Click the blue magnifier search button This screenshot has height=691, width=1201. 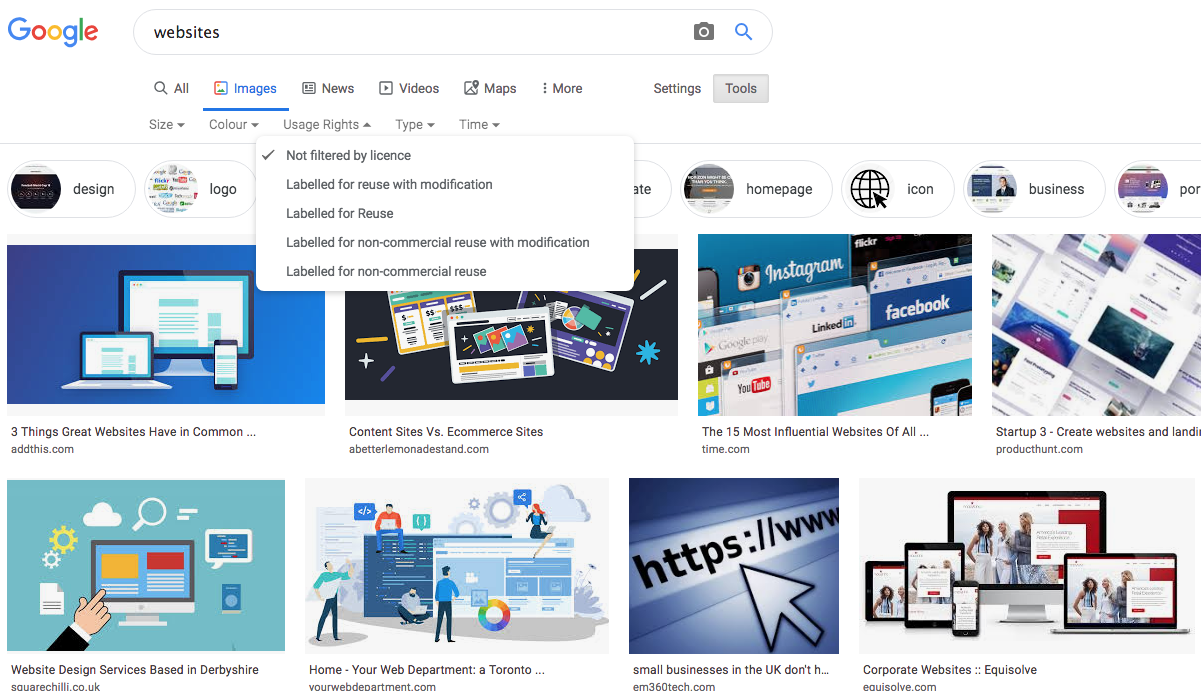tap(743, 32)
